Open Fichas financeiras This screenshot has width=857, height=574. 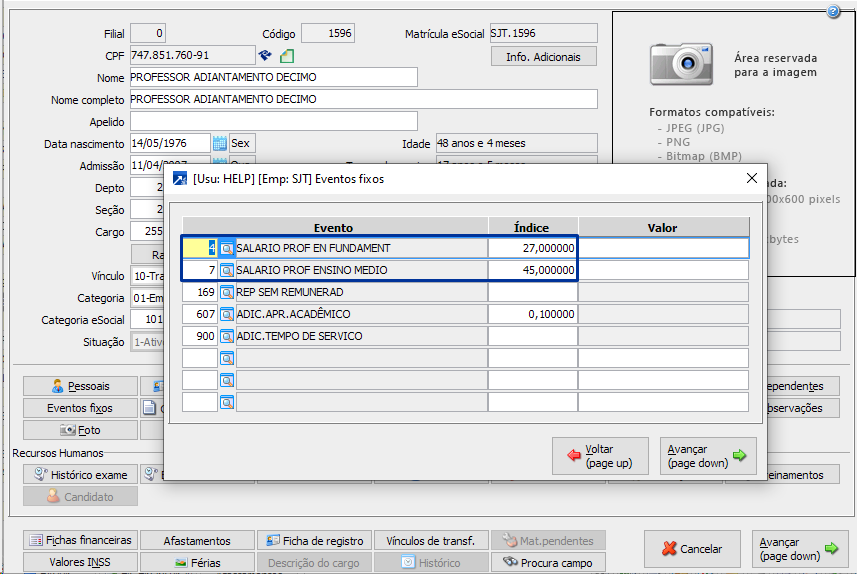(80, 540)
